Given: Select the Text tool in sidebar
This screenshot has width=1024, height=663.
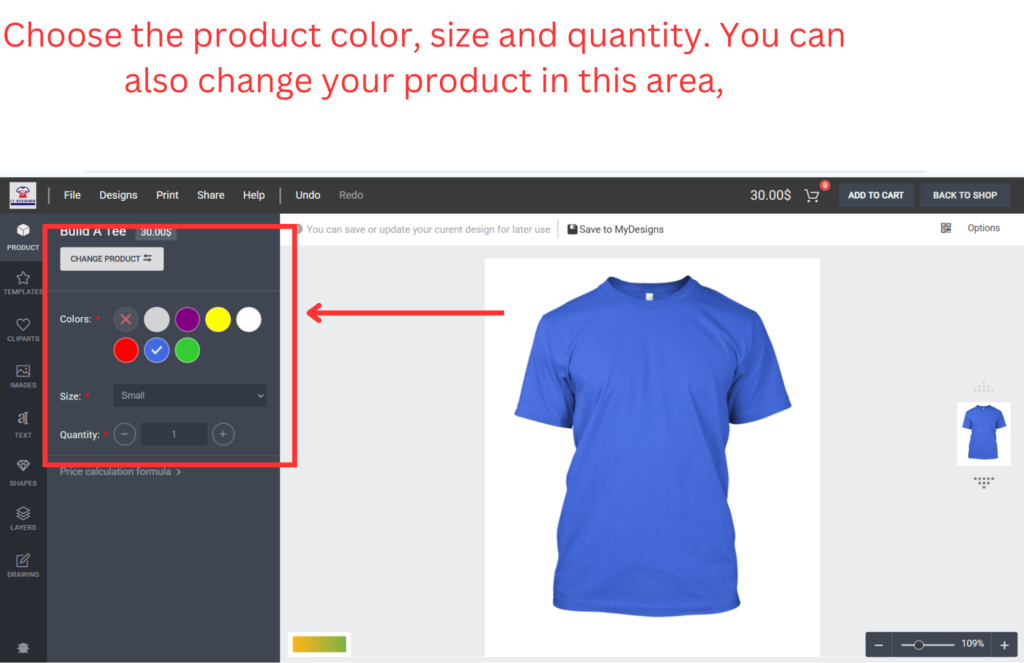Looking at the screenshot, I should tap(23, 424).
